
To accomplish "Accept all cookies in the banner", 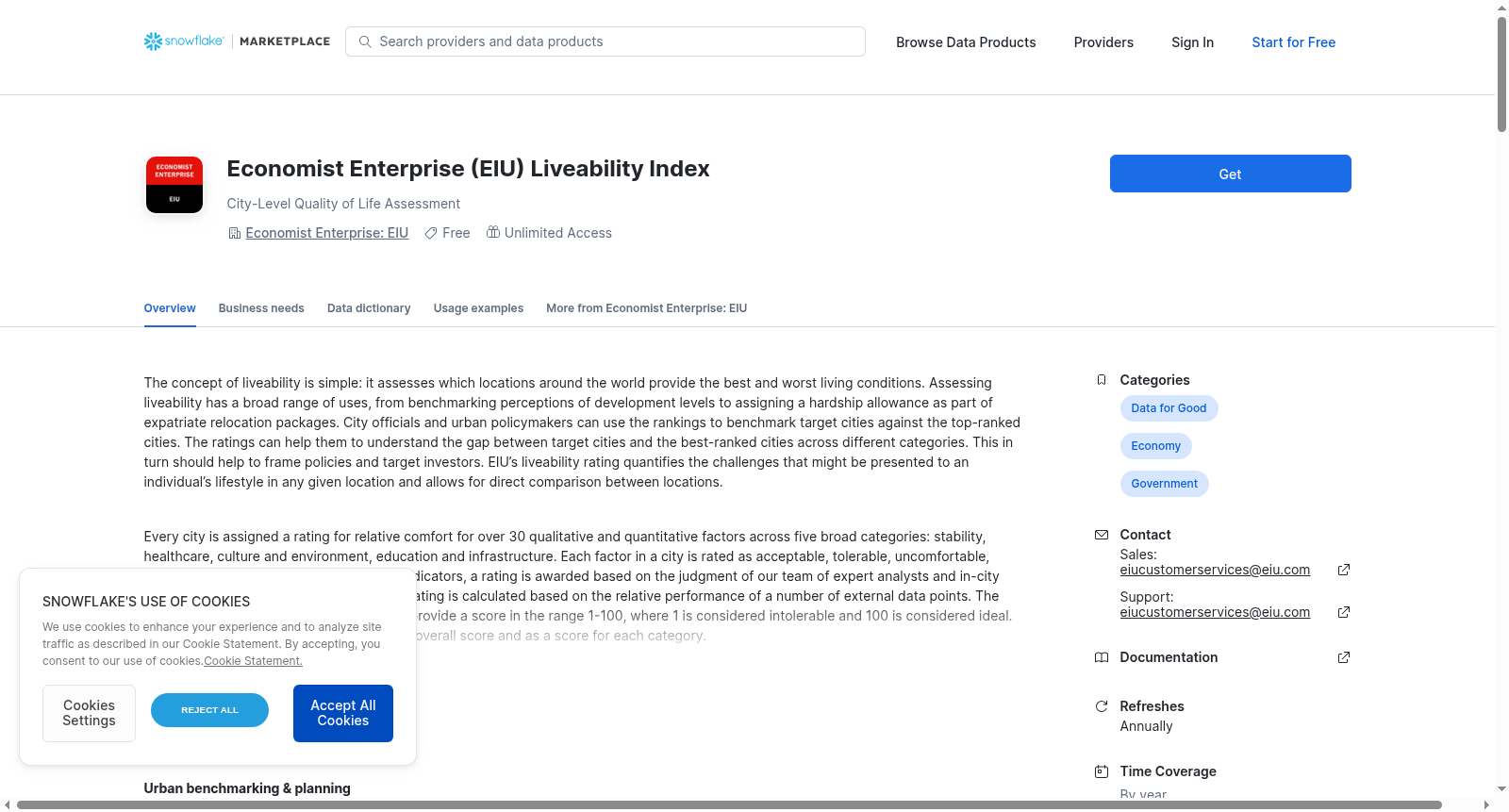I will [x=343, y=713].
